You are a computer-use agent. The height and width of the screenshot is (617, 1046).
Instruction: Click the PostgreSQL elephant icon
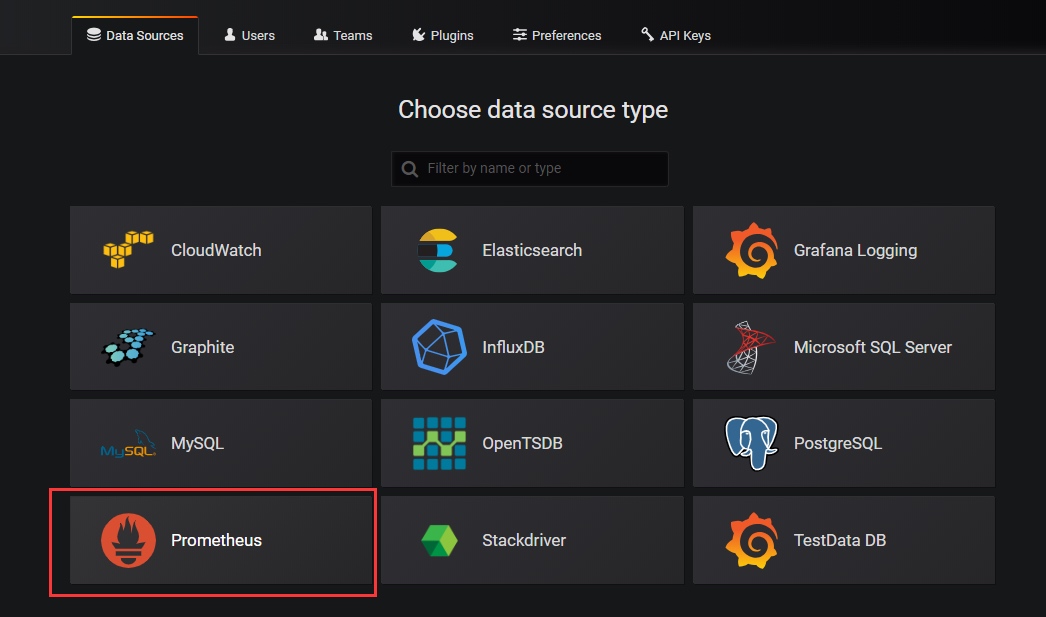[x=749, y=442]
